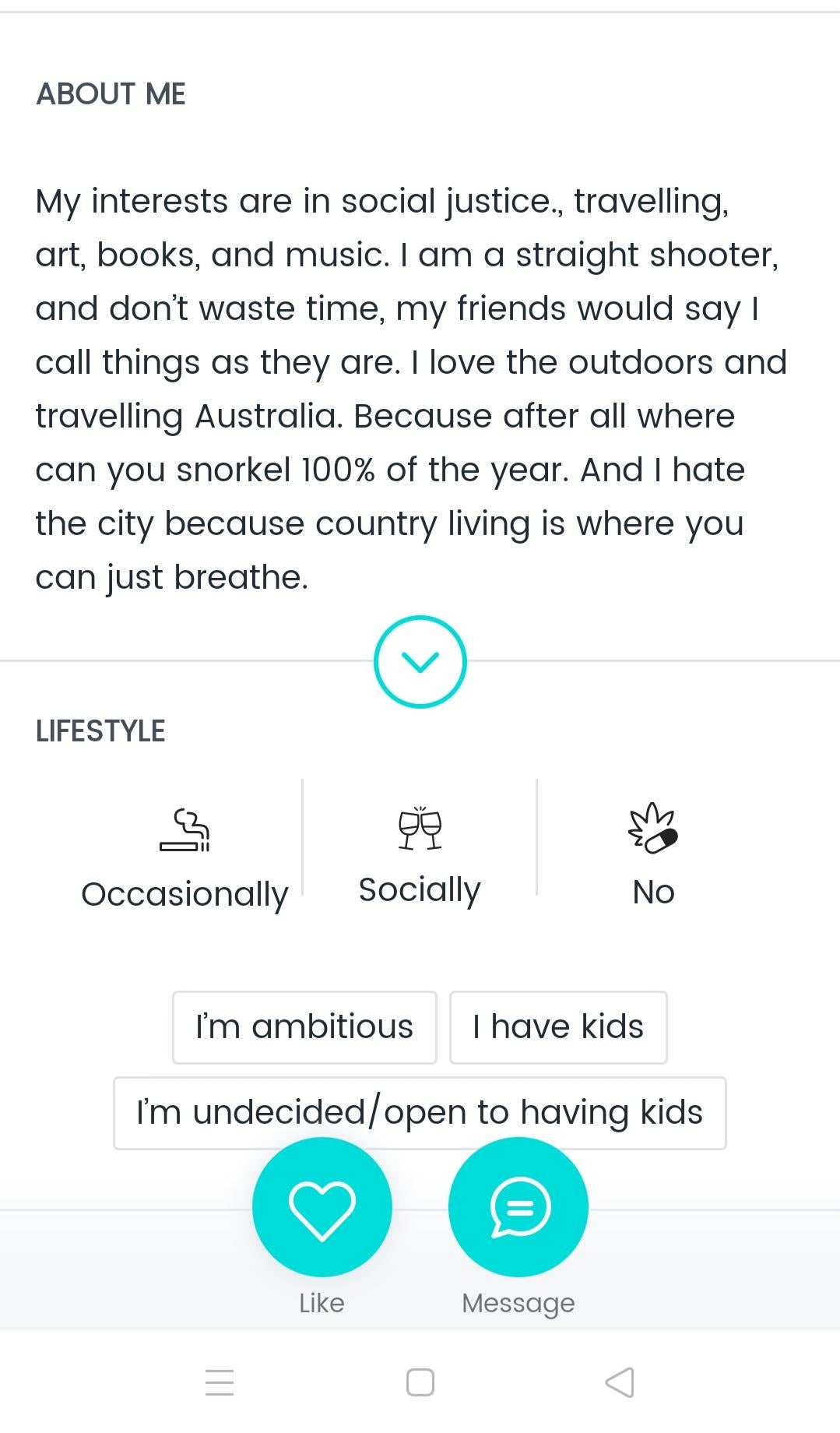
Task: Tap the "Message" text label
Action: [518, 1303]
